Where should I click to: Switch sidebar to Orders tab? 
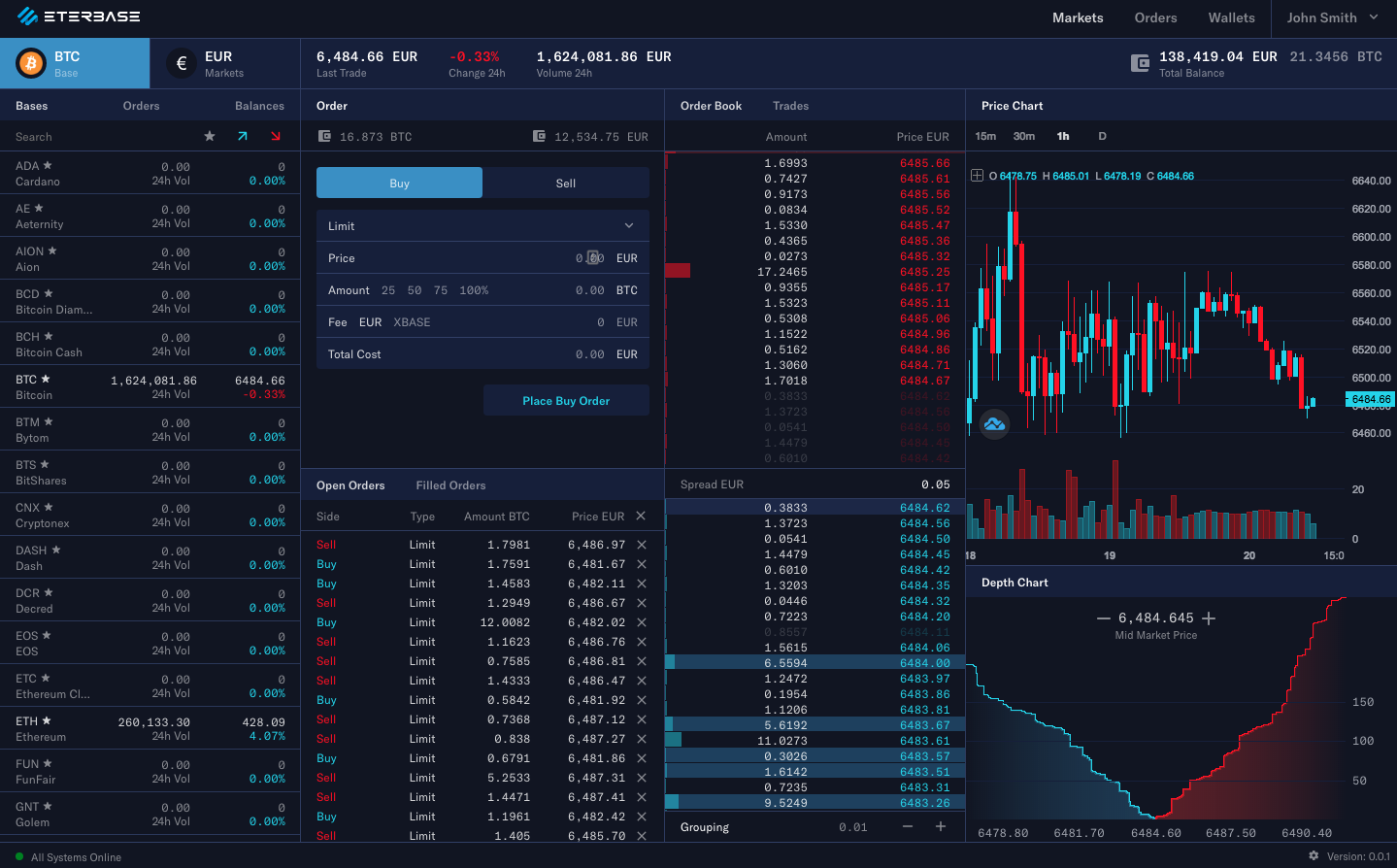[141, 106]
